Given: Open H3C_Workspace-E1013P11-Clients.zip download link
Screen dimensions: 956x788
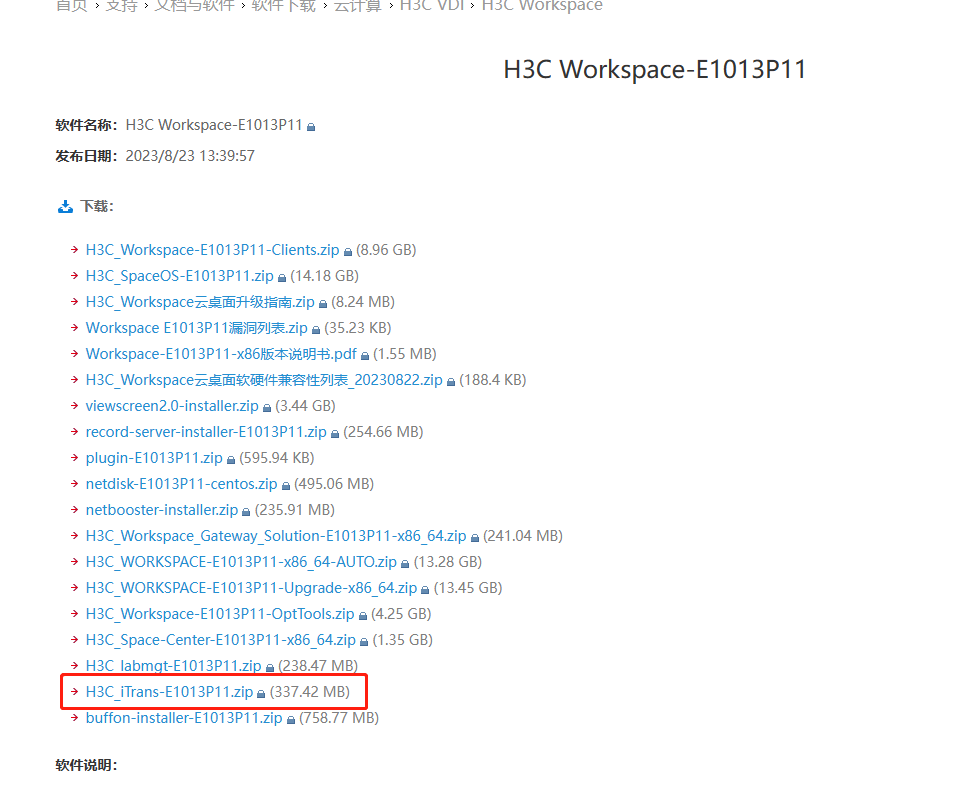Looking at the screenshot, I should click(212, 250).
